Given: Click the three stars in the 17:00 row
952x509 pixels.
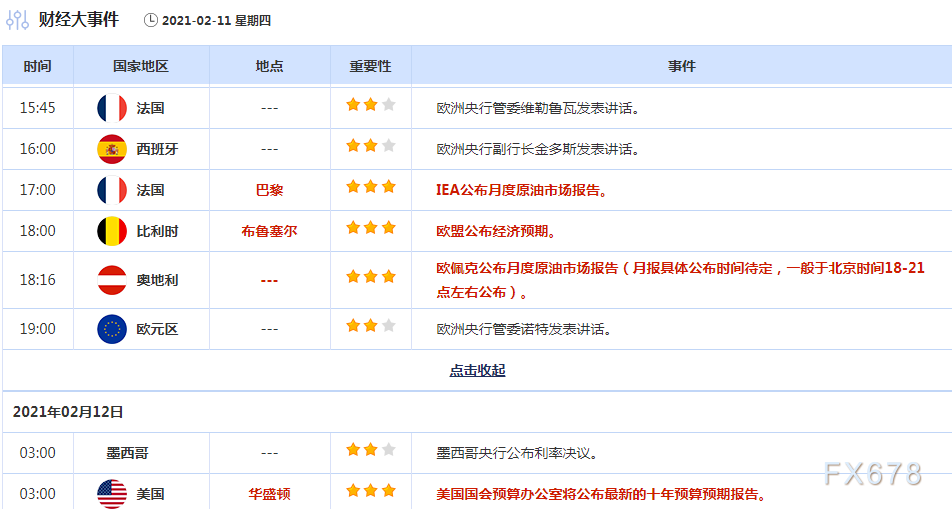Looking at the screenshot, I should (x=371, y=187).
